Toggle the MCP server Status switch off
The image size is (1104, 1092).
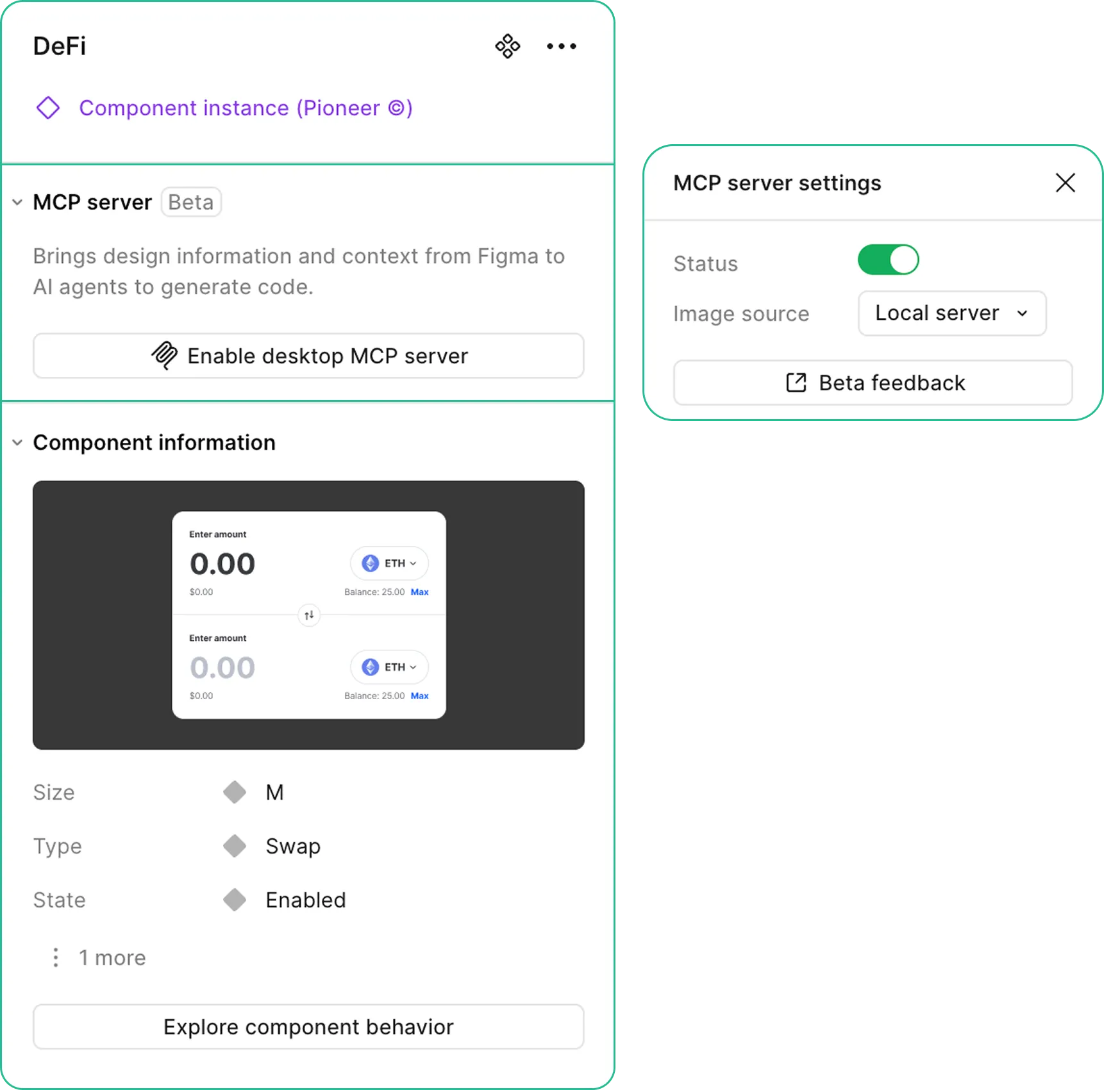pyautogui.click(x=888, y=260)
